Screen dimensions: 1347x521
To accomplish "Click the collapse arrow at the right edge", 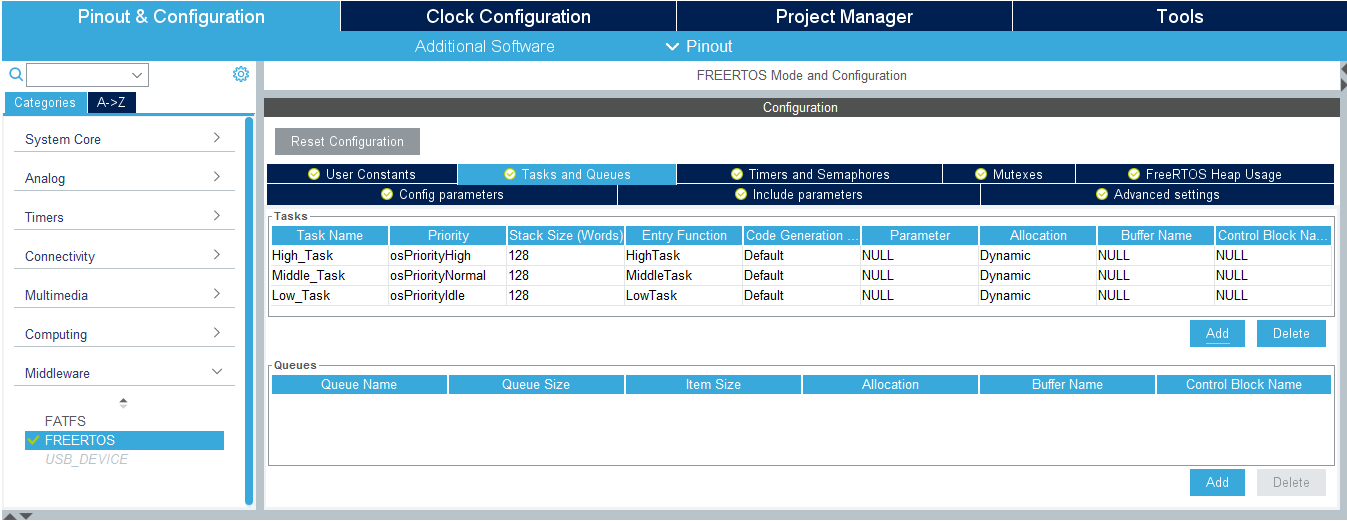I will [1342, 75].
